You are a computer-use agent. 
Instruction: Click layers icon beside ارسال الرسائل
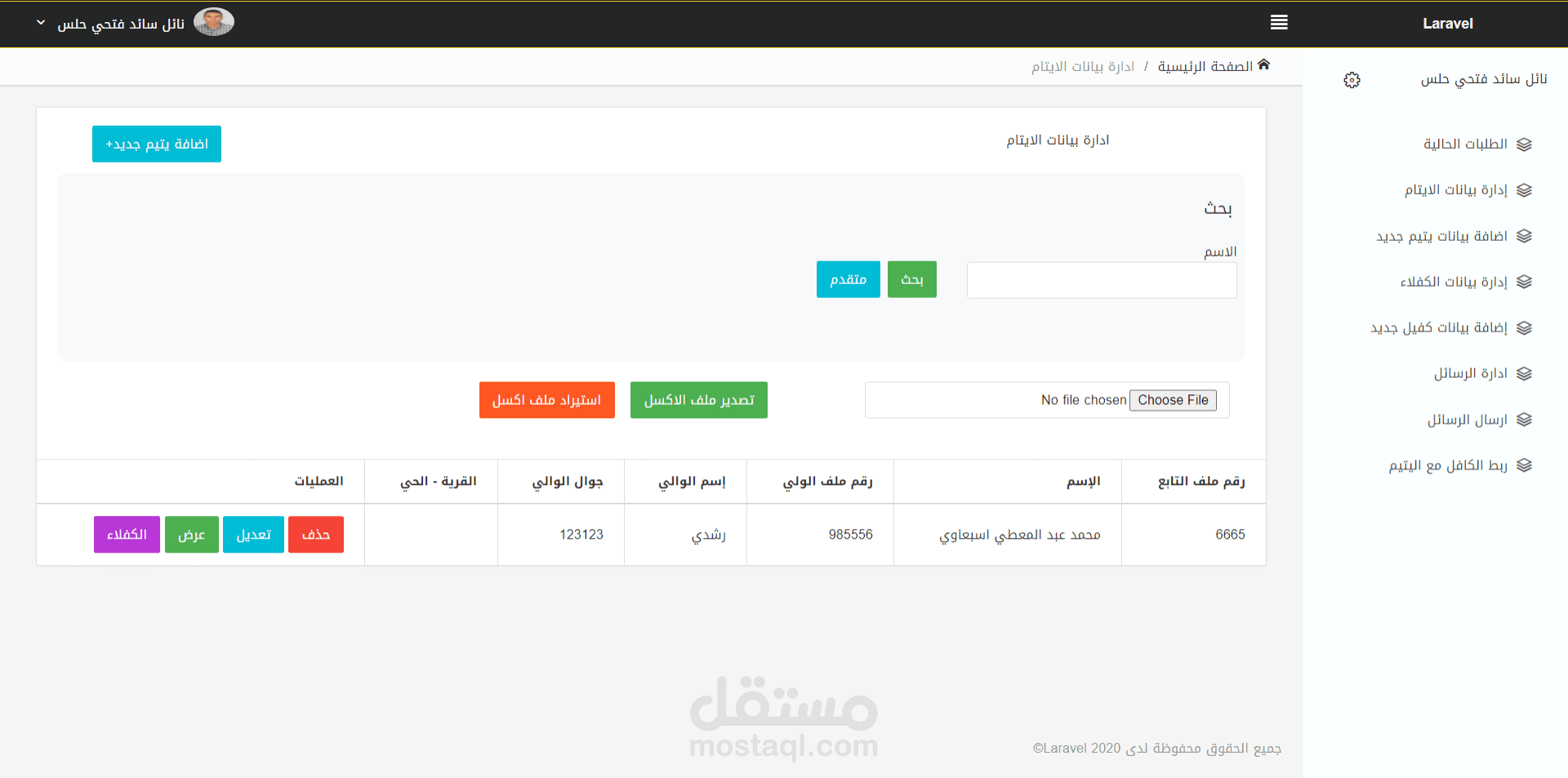tap(1524, 420)
